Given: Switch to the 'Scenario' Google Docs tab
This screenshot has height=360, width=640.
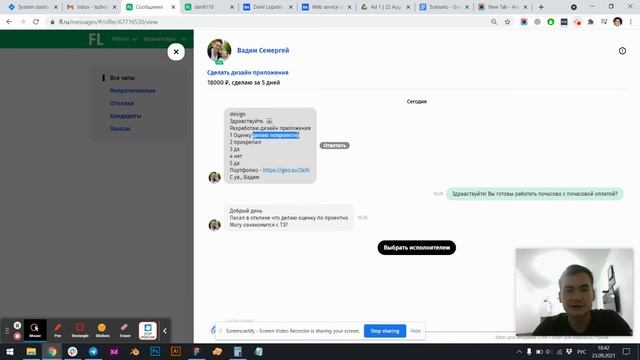Looking at the screenshot, I should pos(444,7).
